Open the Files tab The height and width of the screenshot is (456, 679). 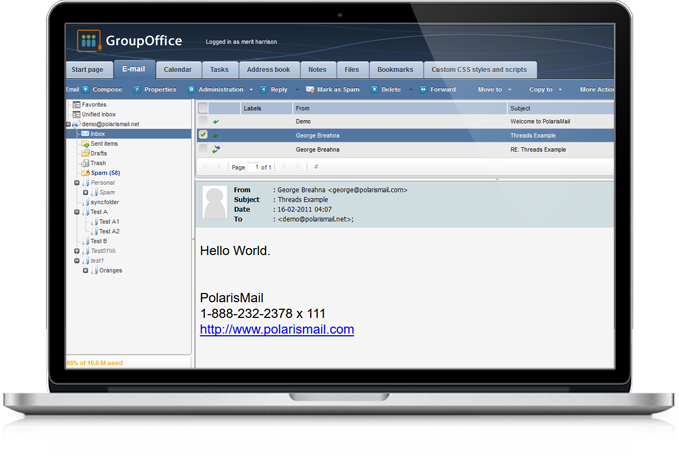352,70
